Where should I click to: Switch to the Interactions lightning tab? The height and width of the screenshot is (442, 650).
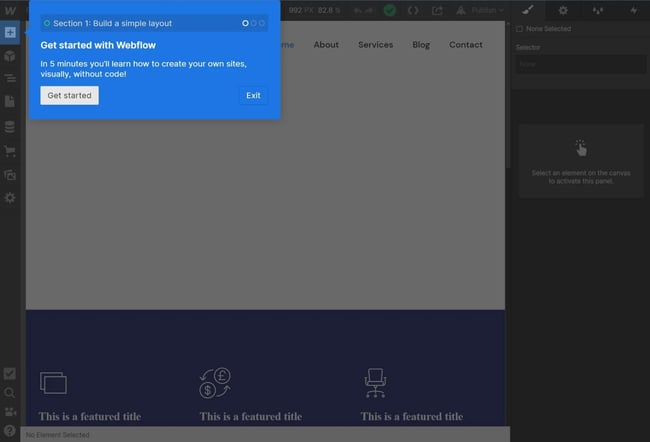click(x=633, y=10)
